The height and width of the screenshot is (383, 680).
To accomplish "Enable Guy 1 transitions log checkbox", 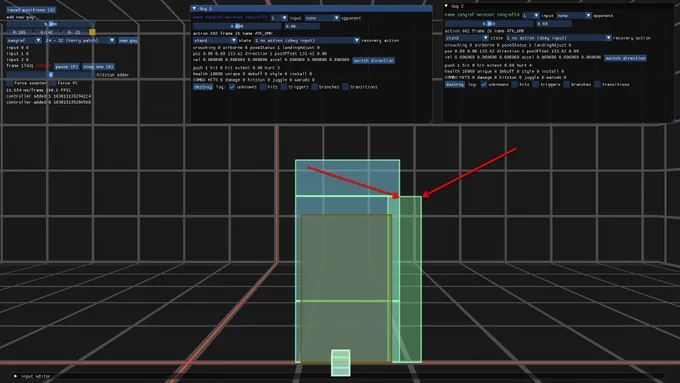I will coord(345,87).
